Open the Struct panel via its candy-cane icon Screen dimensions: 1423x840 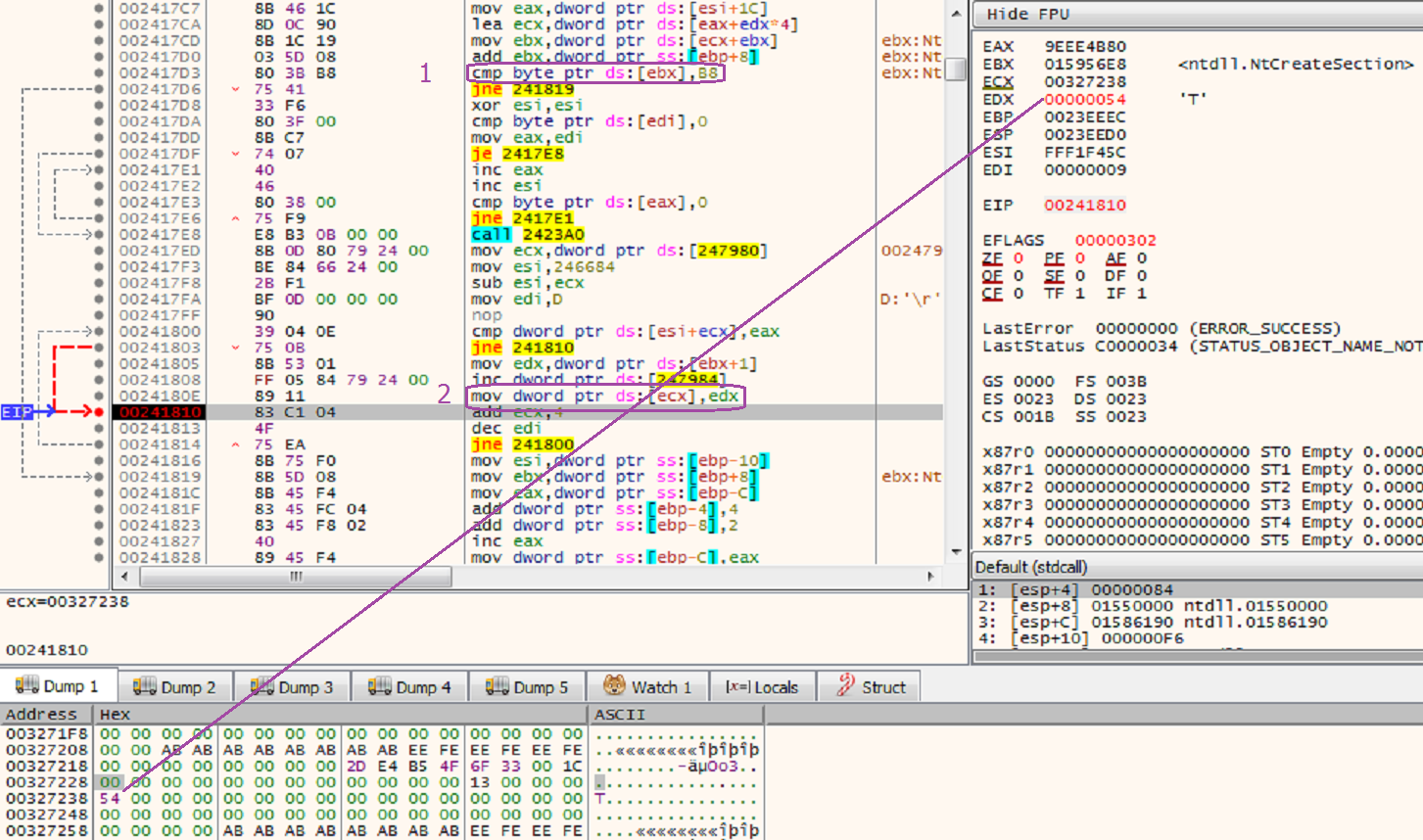[x=844, y=685]
